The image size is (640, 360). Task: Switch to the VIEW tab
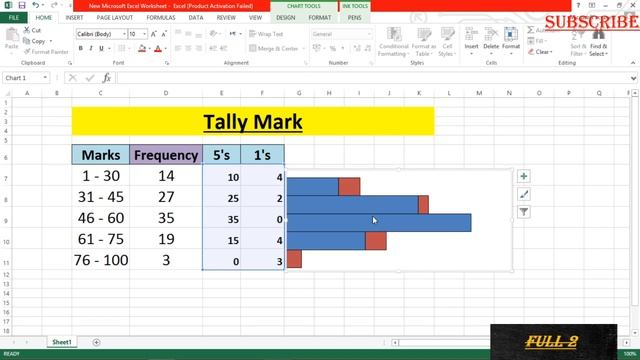[x=256, y=18]
